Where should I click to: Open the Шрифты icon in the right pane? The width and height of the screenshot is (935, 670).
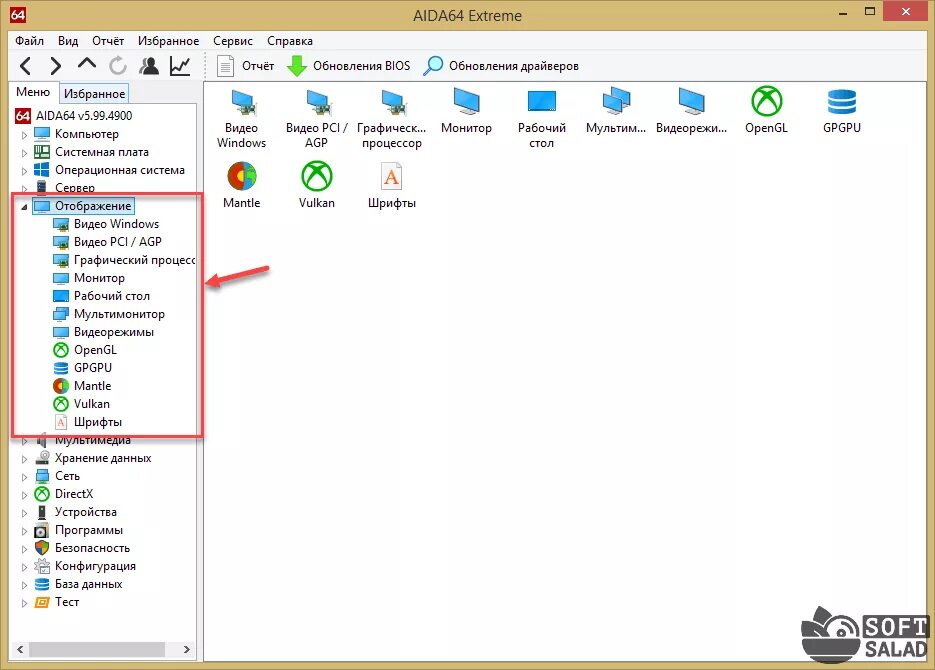(x=392, y=185)
